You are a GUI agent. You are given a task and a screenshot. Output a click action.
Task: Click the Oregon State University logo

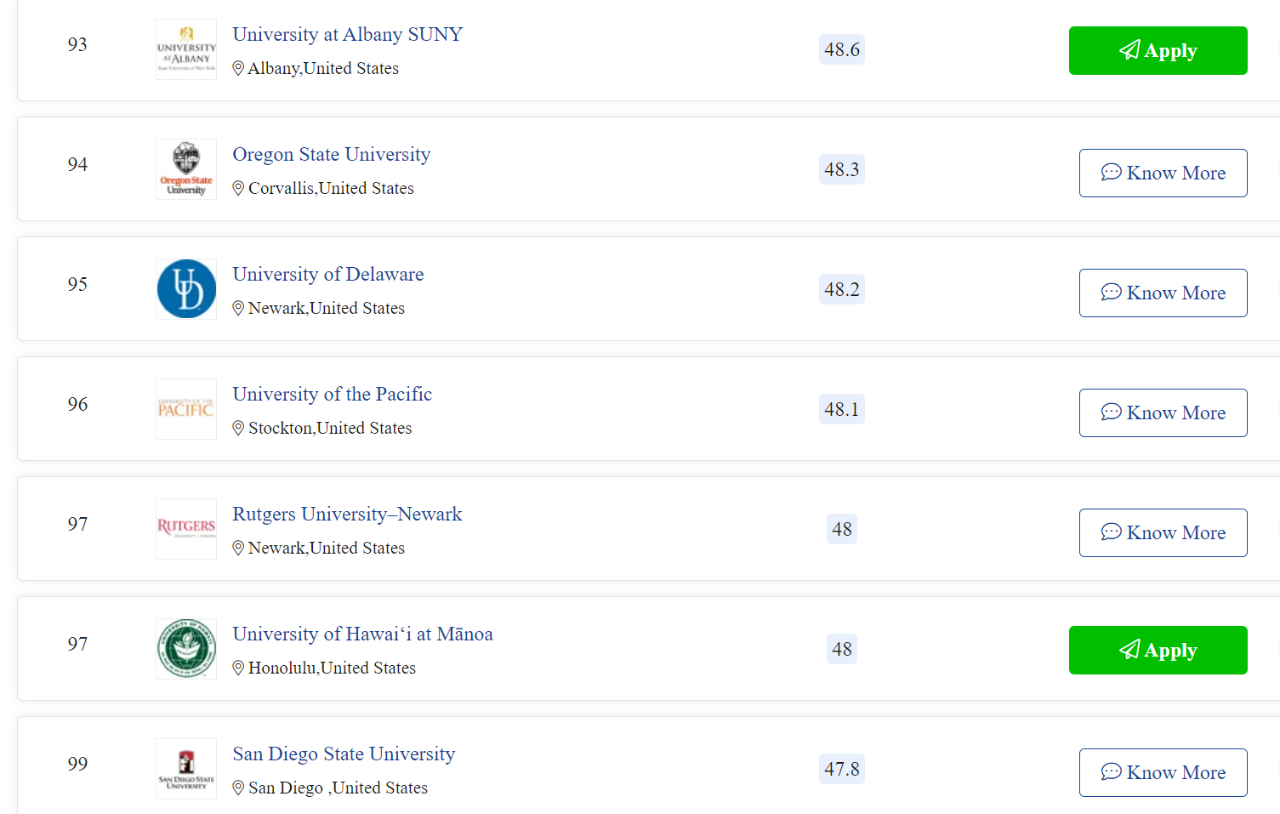[x=186, y=169]
